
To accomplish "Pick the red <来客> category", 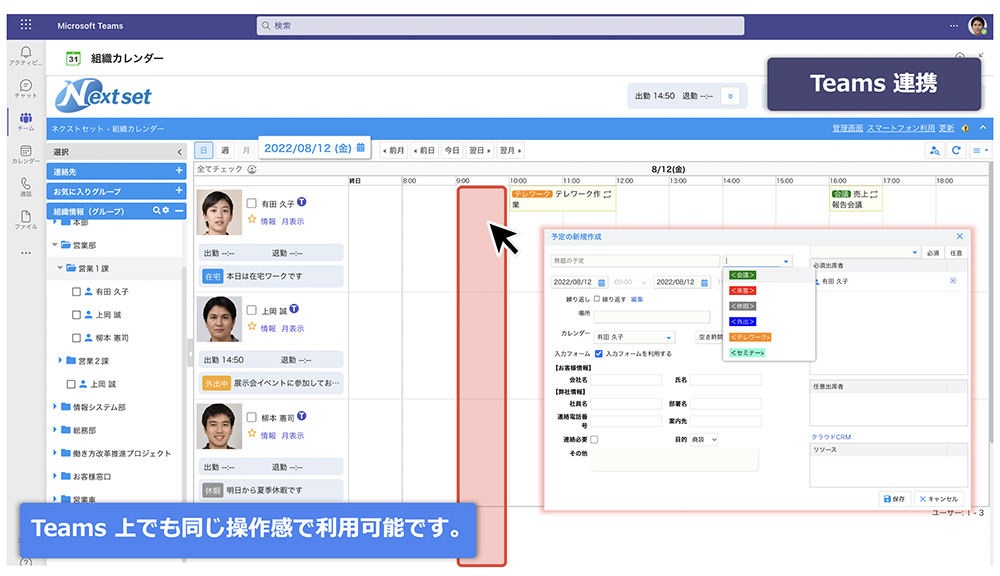I will click(742, 290).
